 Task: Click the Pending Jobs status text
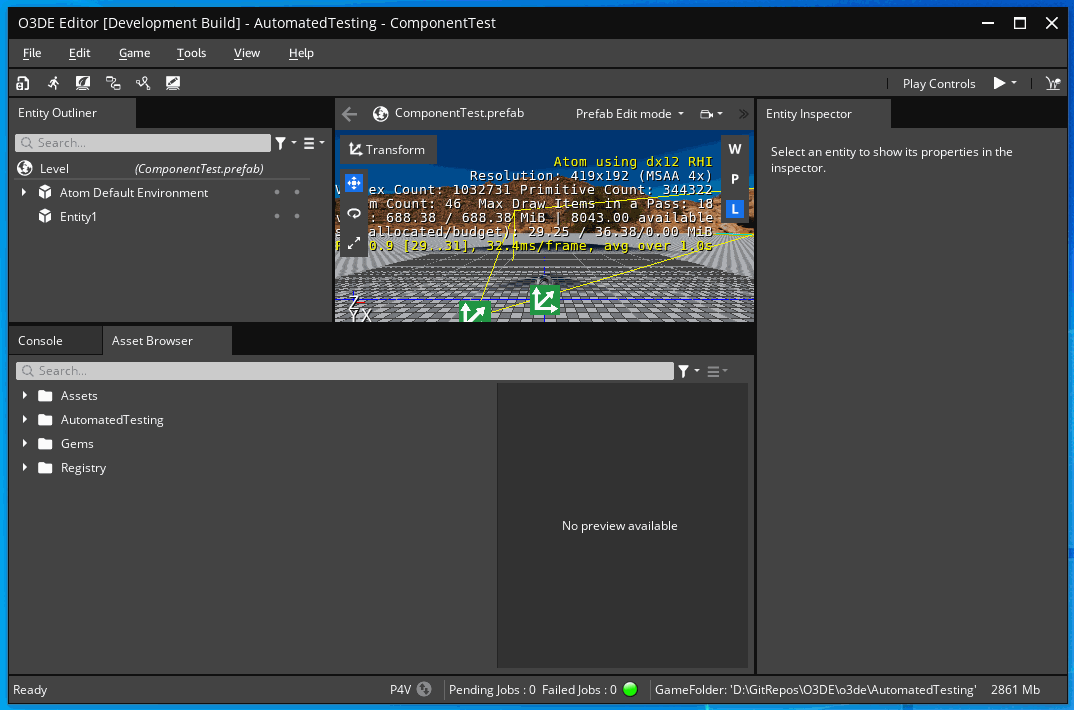point(492,689)
